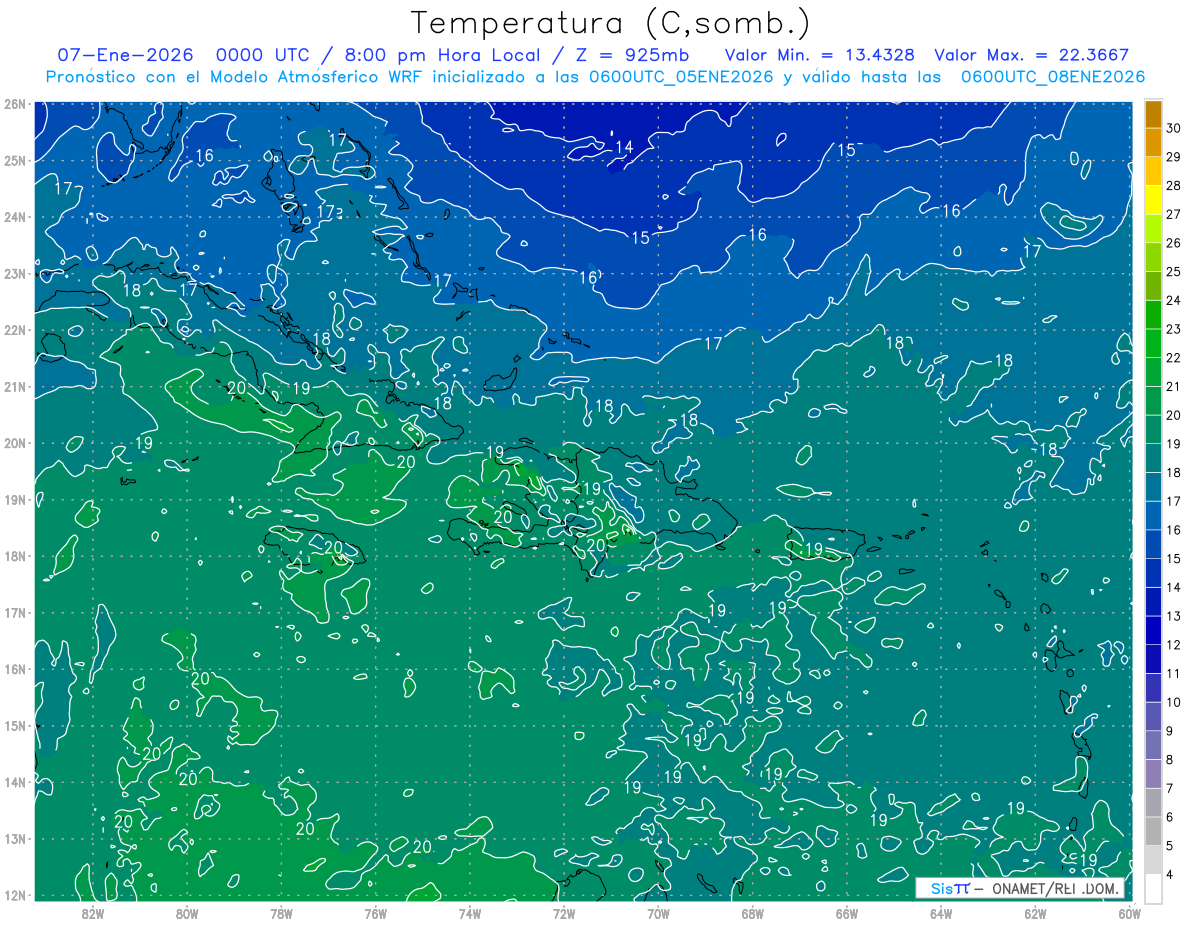
Task: Click the title "Temperatura (C,somb.)"
Action: (x=610, y=23)
